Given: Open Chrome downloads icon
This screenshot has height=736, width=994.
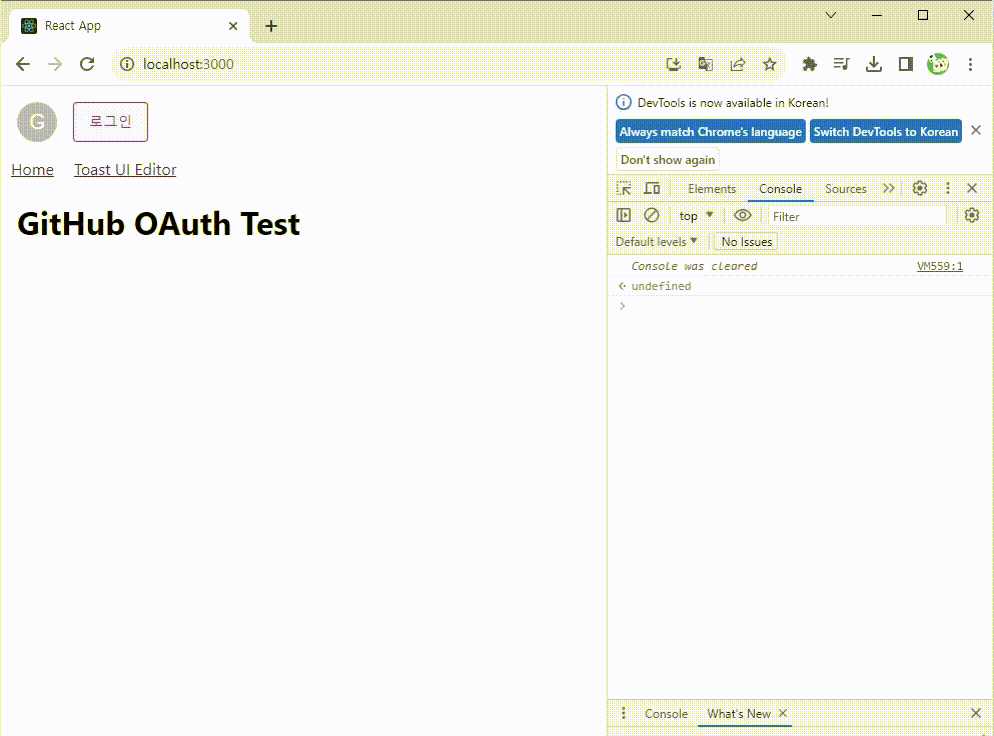Looking at the screenshot, I should pos(874,64).
